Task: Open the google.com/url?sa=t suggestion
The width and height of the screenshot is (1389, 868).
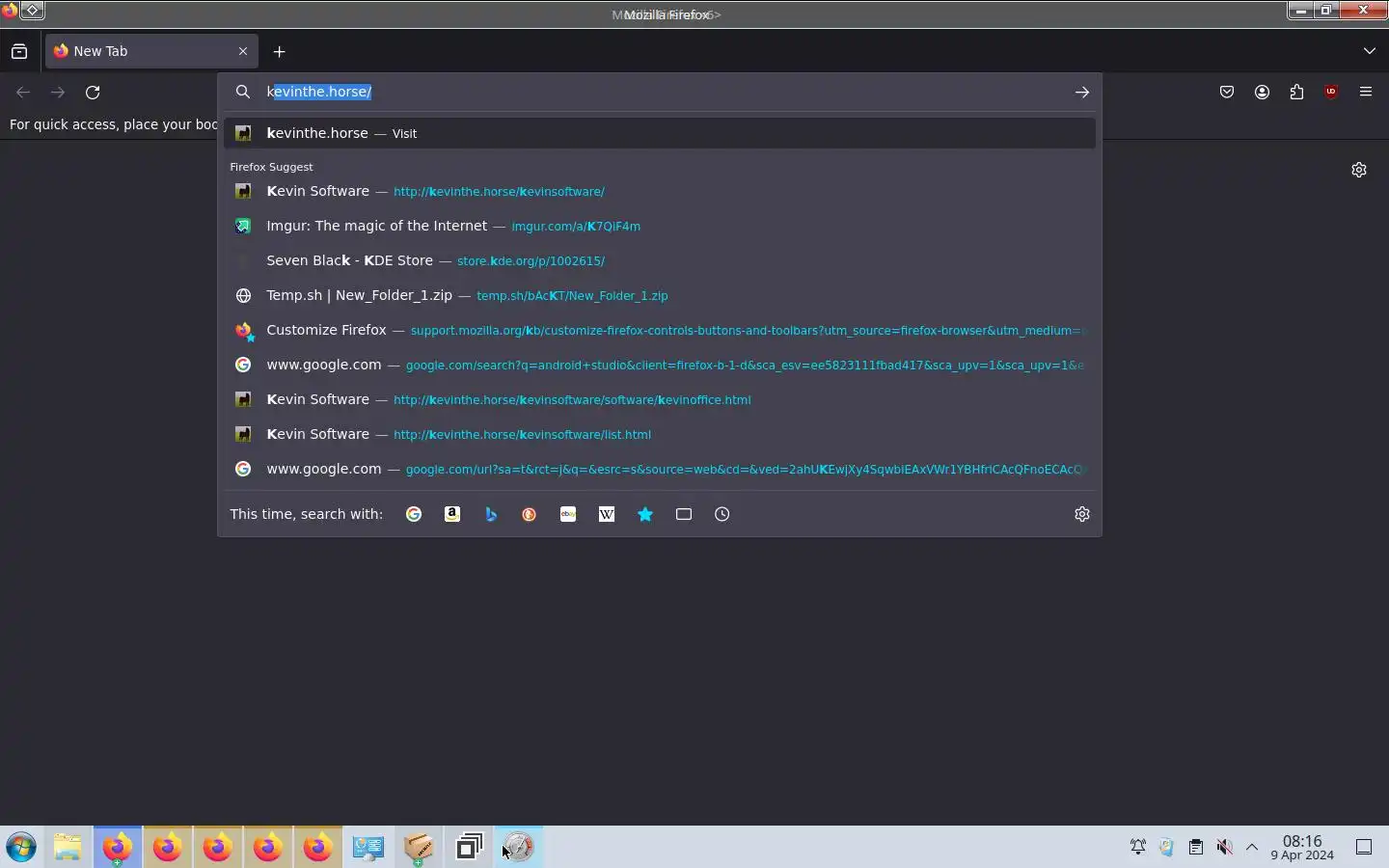Action: (x=660, y=469)
